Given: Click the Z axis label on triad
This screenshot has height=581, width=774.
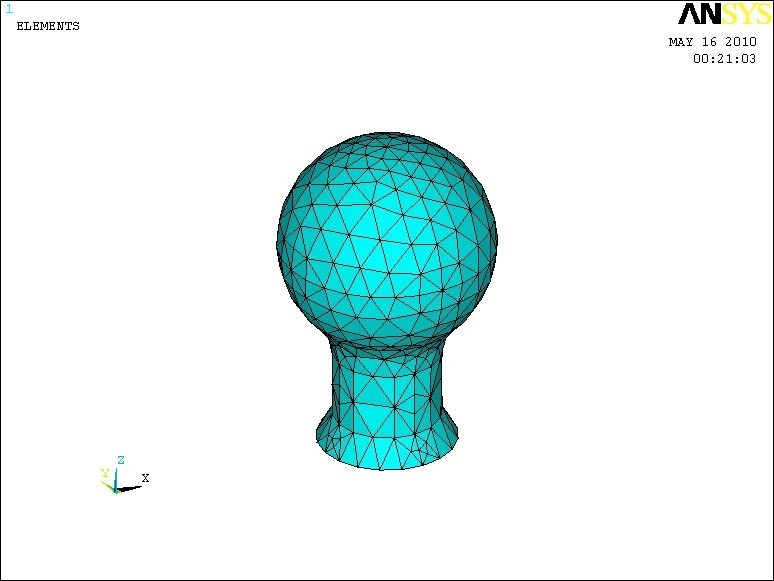Looking at the screenshot, I should (x=120, y=460).
